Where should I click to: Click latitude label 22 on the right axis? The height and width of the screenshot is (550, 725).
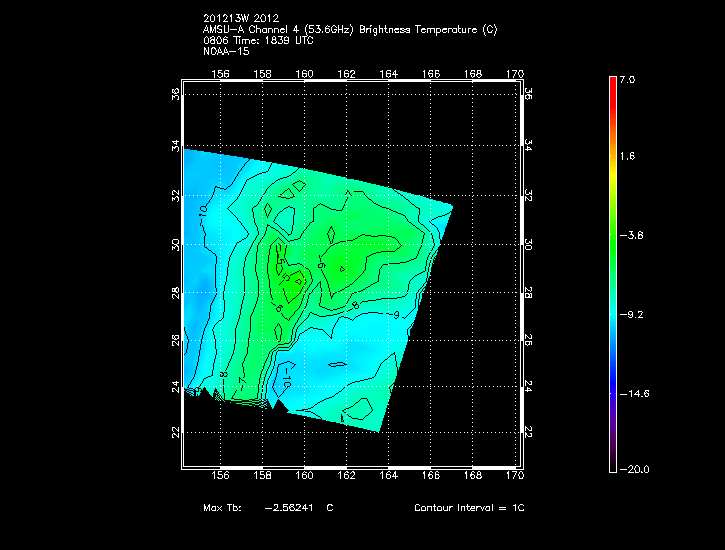(527, 431)
